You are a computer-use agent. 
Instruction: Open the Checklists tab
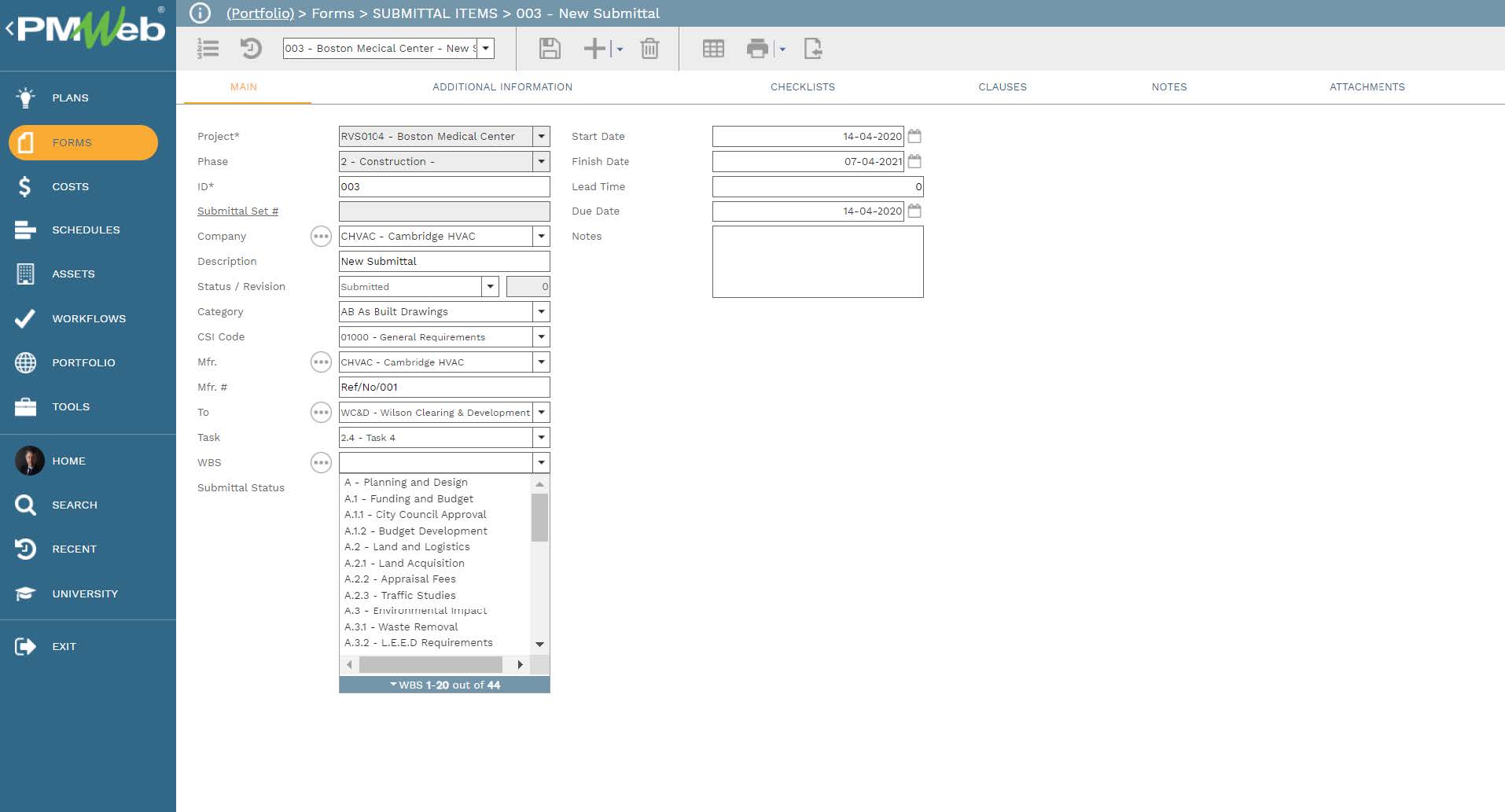803,87
